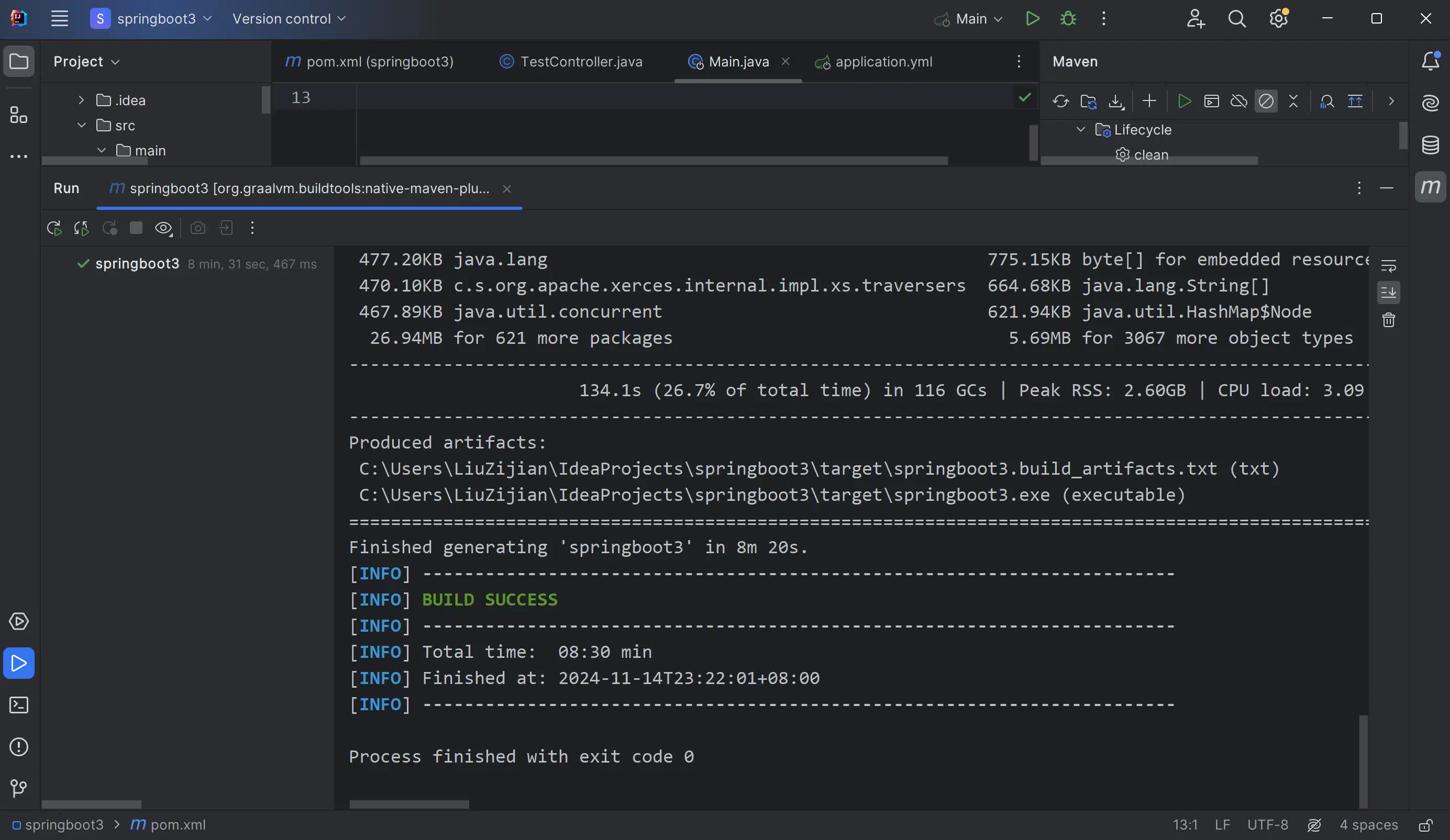Run the selected Maven build

click(1183, 102)
